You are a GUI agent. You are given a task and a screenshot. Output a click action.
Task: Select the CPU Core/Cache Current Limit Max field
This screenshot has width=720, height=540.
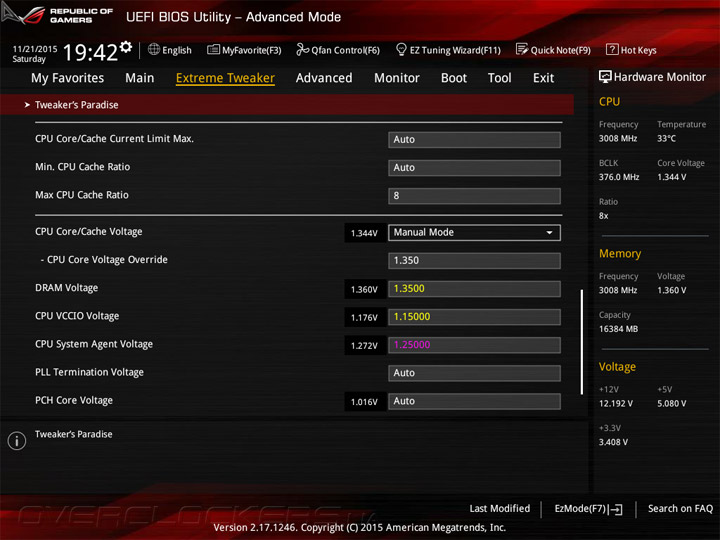point(474,140)
